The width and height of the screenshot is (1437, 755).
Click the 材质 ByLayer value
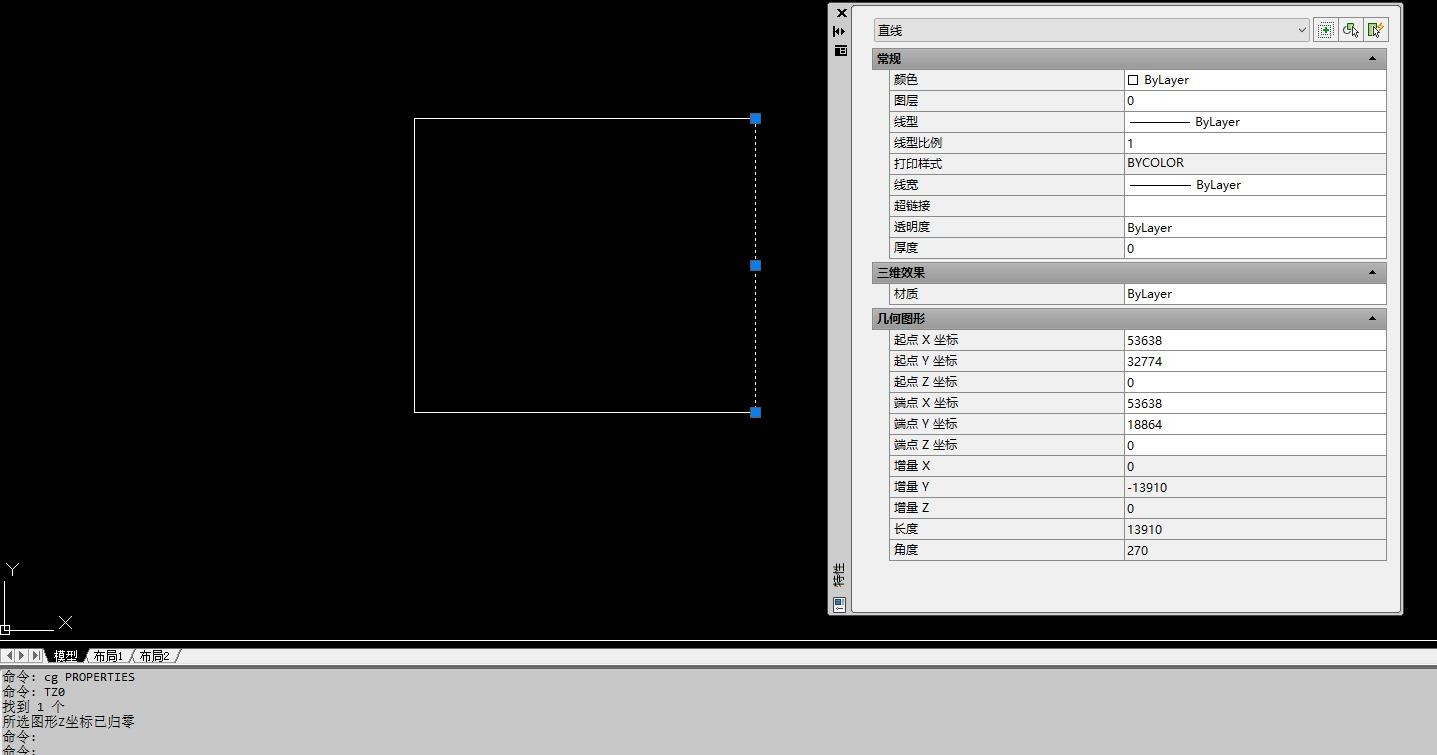(x=1255, y=294)
